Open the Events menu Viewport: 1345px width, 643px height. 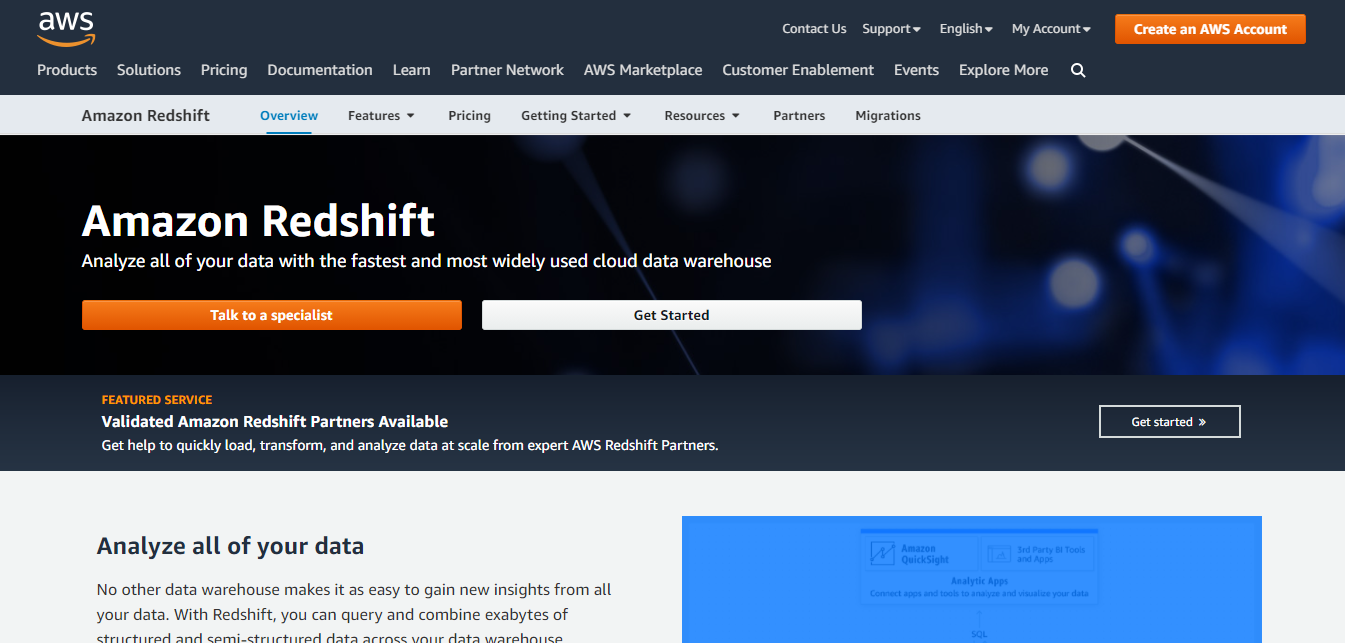pyautogui.click(x=916, y=70)
